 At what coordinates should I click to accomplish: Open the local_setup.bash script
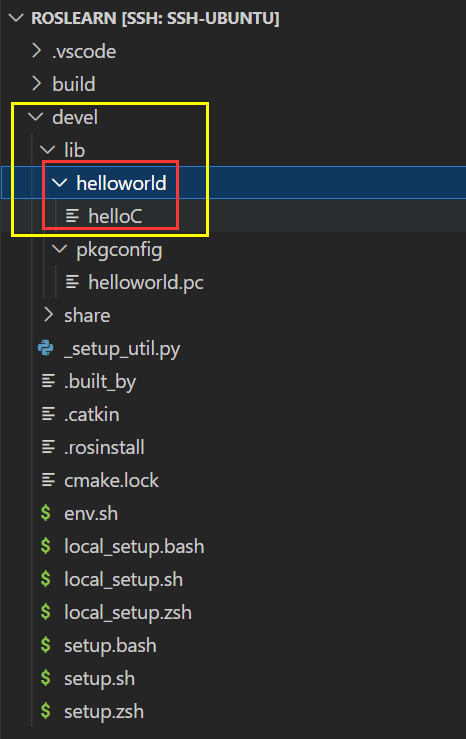pyautogui.click(x=134, y=547)
